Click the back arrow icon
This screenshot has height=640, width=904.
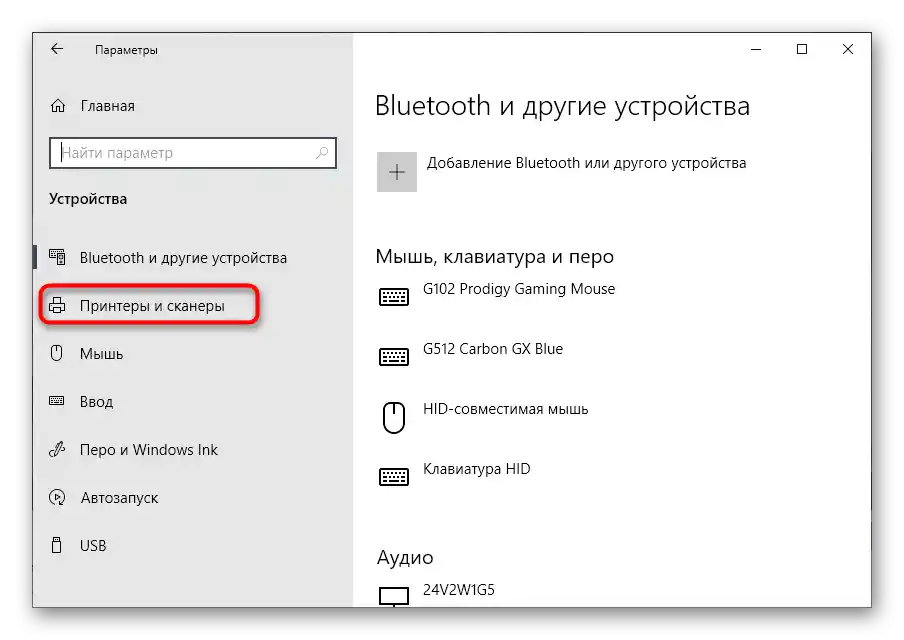point(56,49)
